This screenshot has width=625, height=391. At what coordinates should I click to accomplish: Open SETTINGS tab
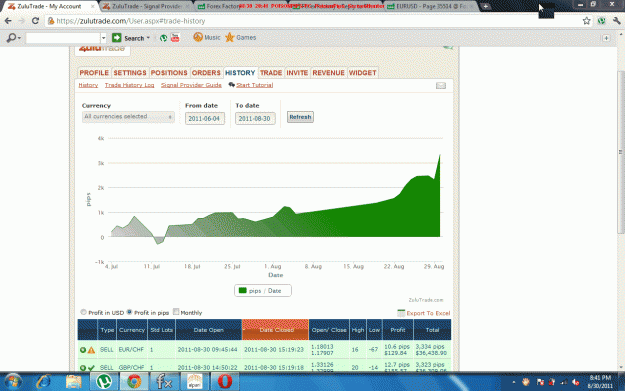pos(130,73)
